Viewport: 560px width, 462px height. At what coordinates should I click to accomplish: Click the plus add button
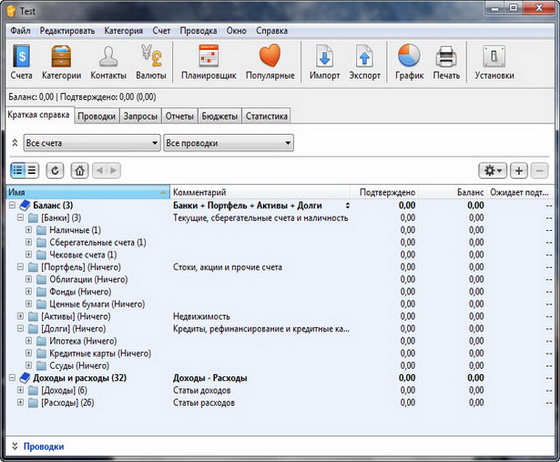click(519, 171)
